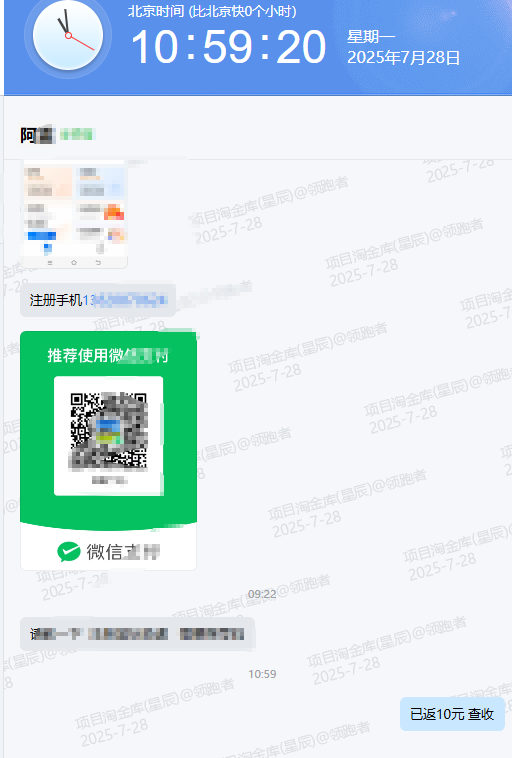
Task: Click the colored avatar inside the QR code
Action: [109, 432]
